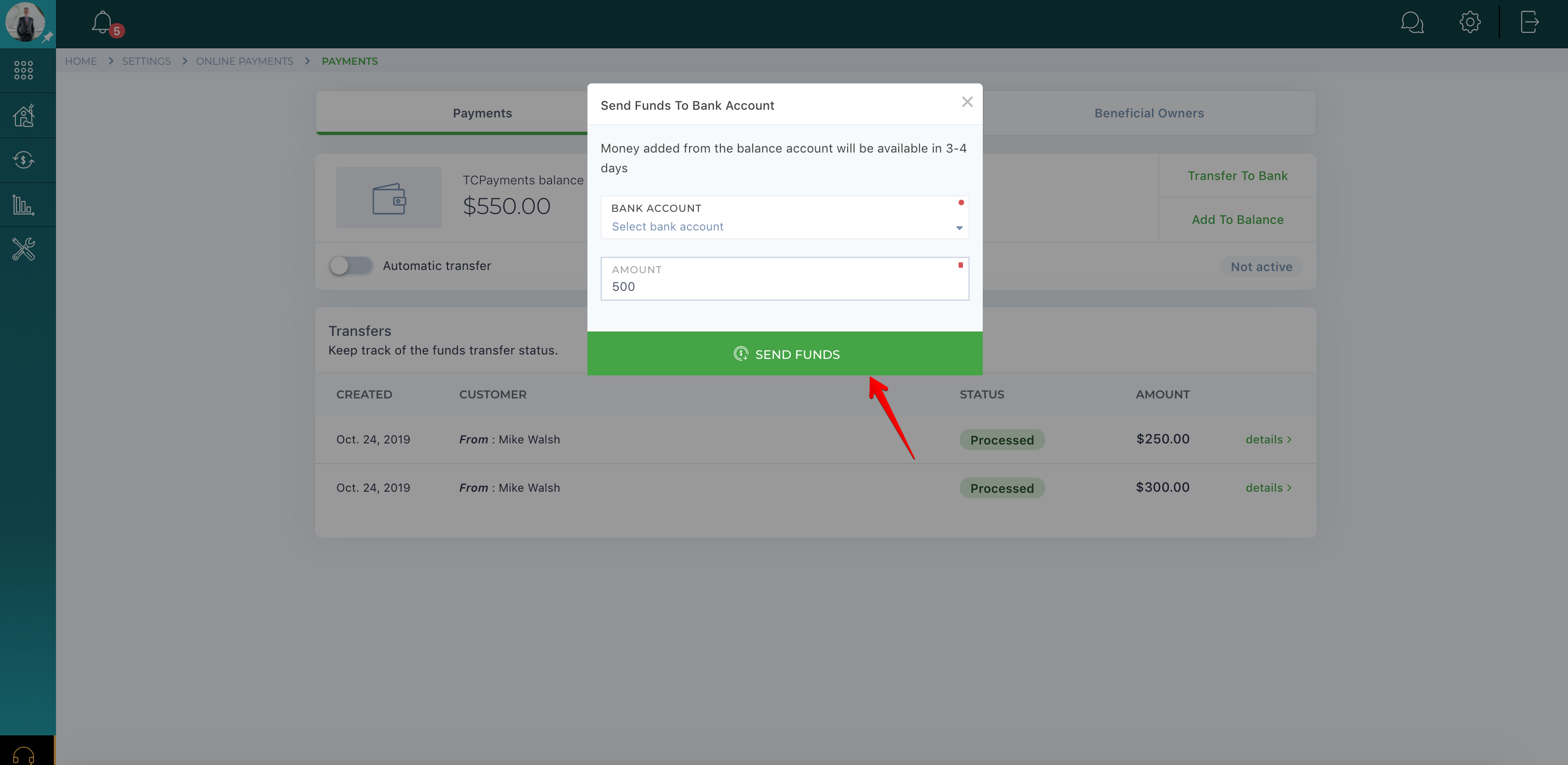Open the properties house icon in sidebar
Screen dimensions: 1568x765
[x=24, y=115]
